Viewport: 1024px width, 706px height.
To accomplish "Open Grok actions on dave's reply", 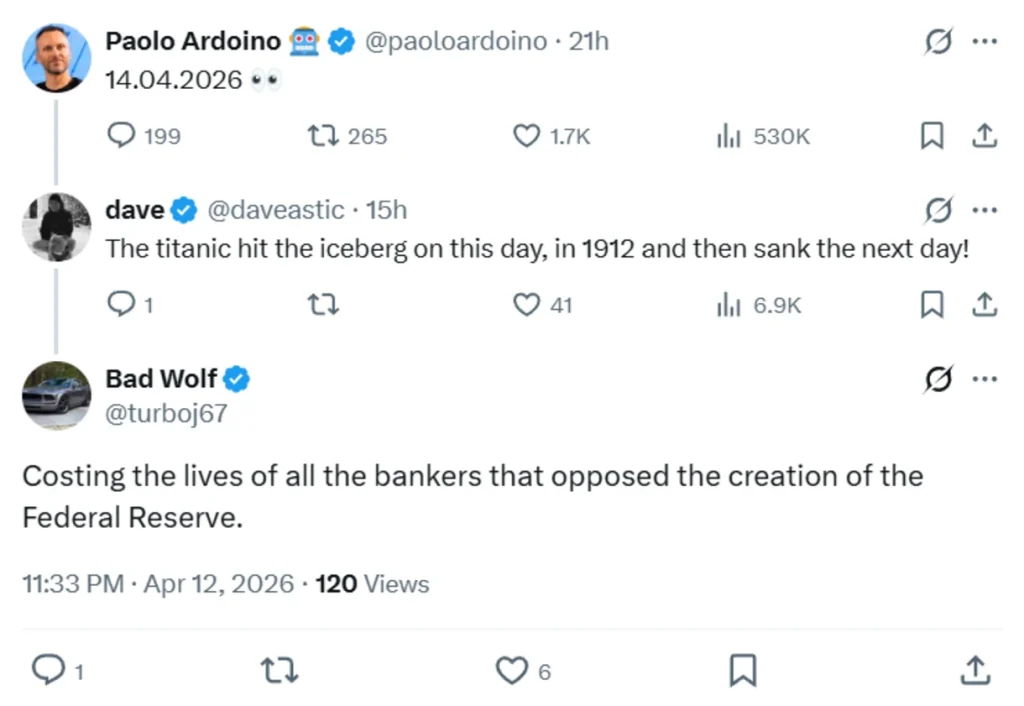I will point(938,210).
